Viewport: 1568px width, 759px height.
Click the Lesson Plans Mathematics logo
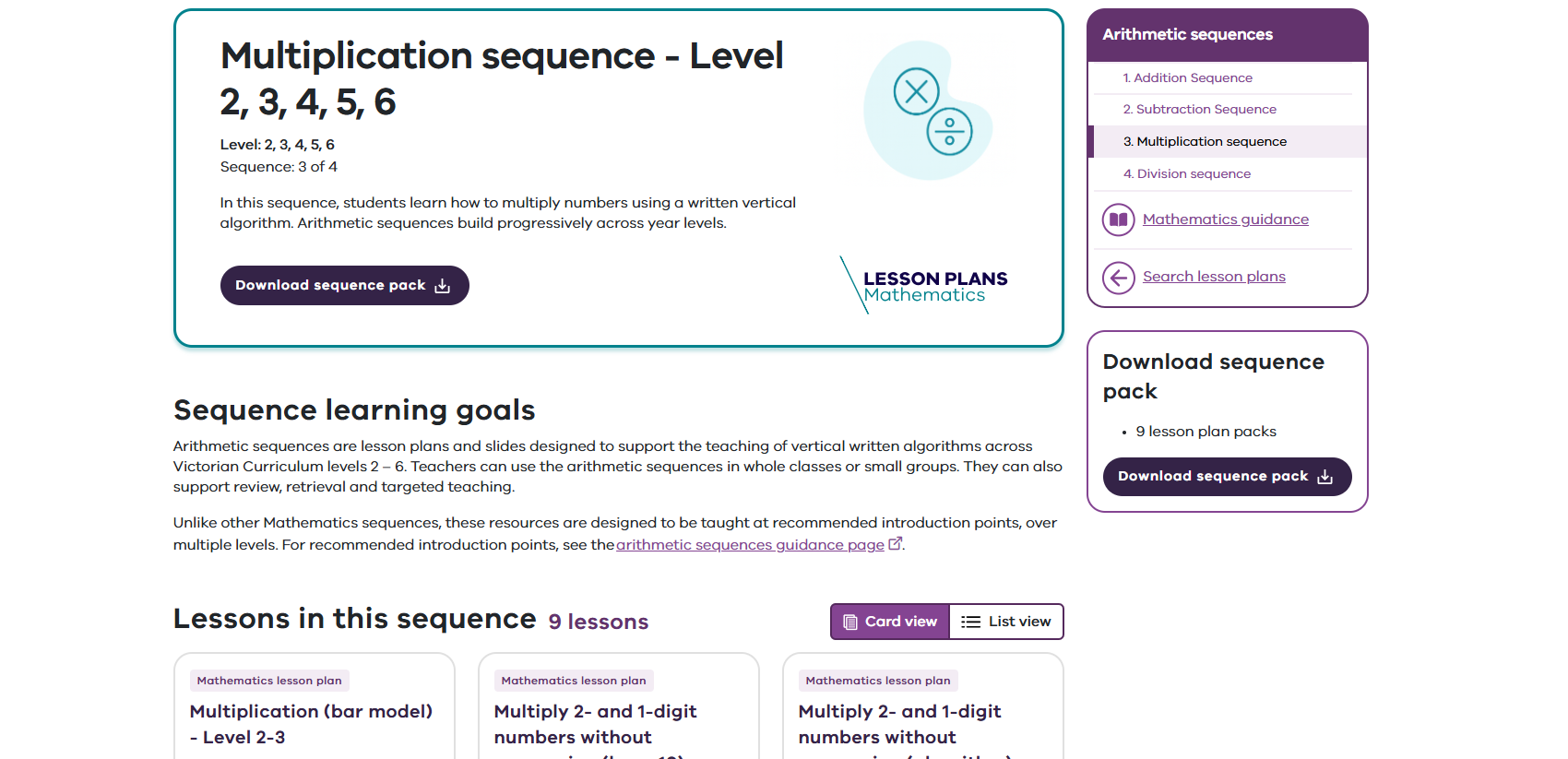click(924, 285)
